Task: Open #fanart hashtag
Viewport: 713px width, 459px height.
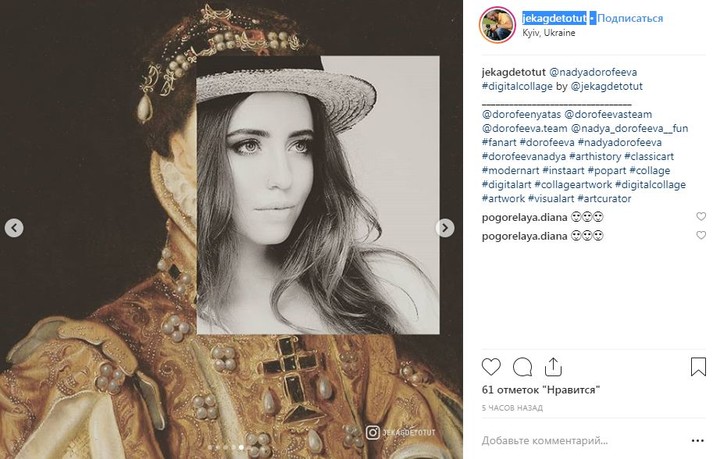Action: coord(502,142)
